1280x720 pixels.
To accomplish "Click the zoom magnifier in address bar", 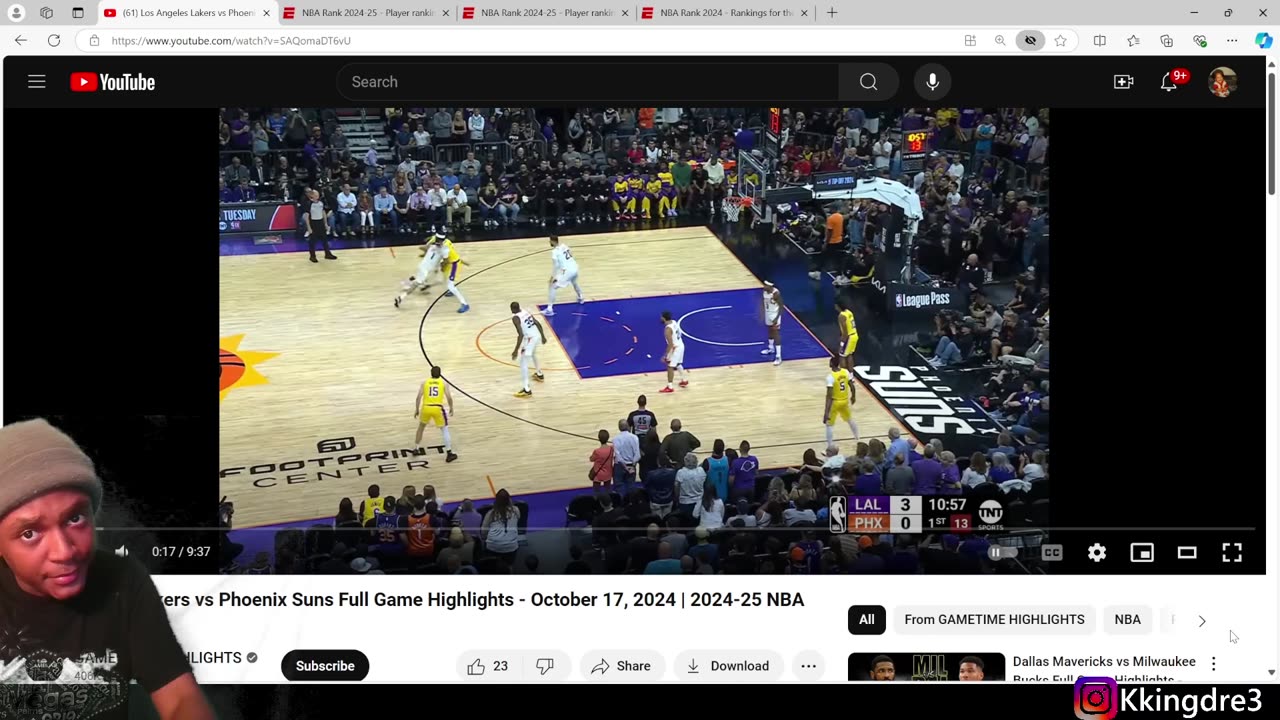I will point(1000,41).
